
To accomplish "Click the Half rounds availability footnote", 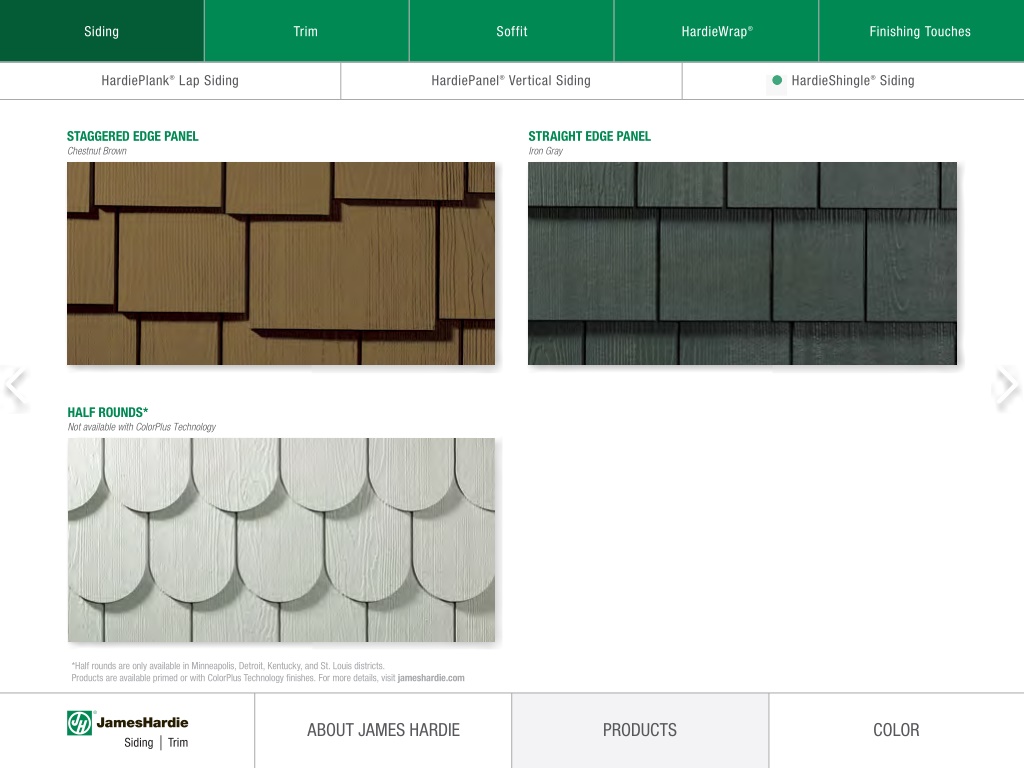I will click(x=228, y=666).
